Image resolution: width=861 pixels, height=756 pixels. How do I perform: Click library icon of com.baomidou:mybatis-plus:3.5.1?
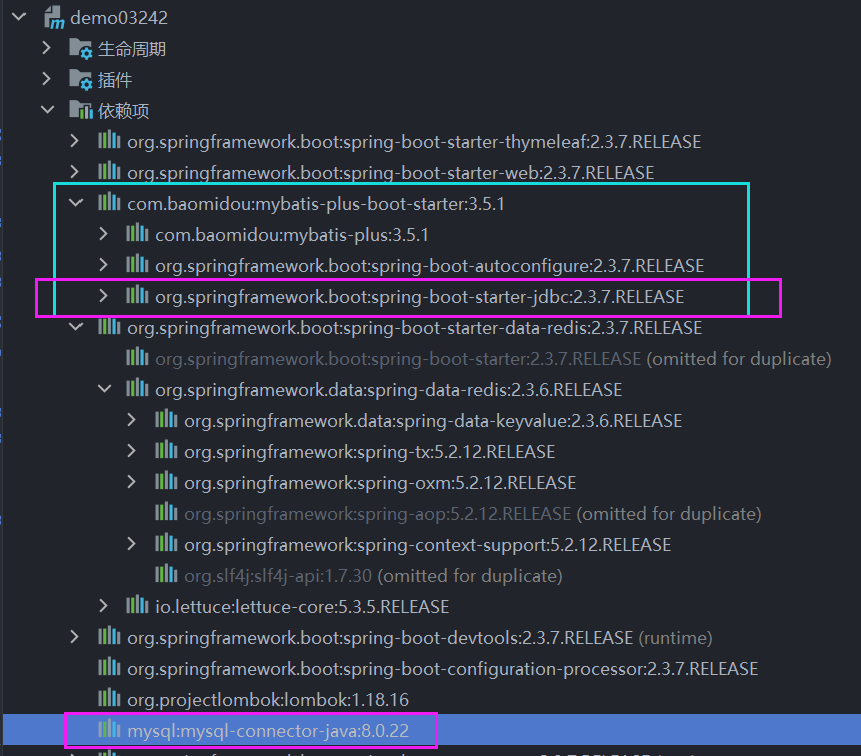137,233
